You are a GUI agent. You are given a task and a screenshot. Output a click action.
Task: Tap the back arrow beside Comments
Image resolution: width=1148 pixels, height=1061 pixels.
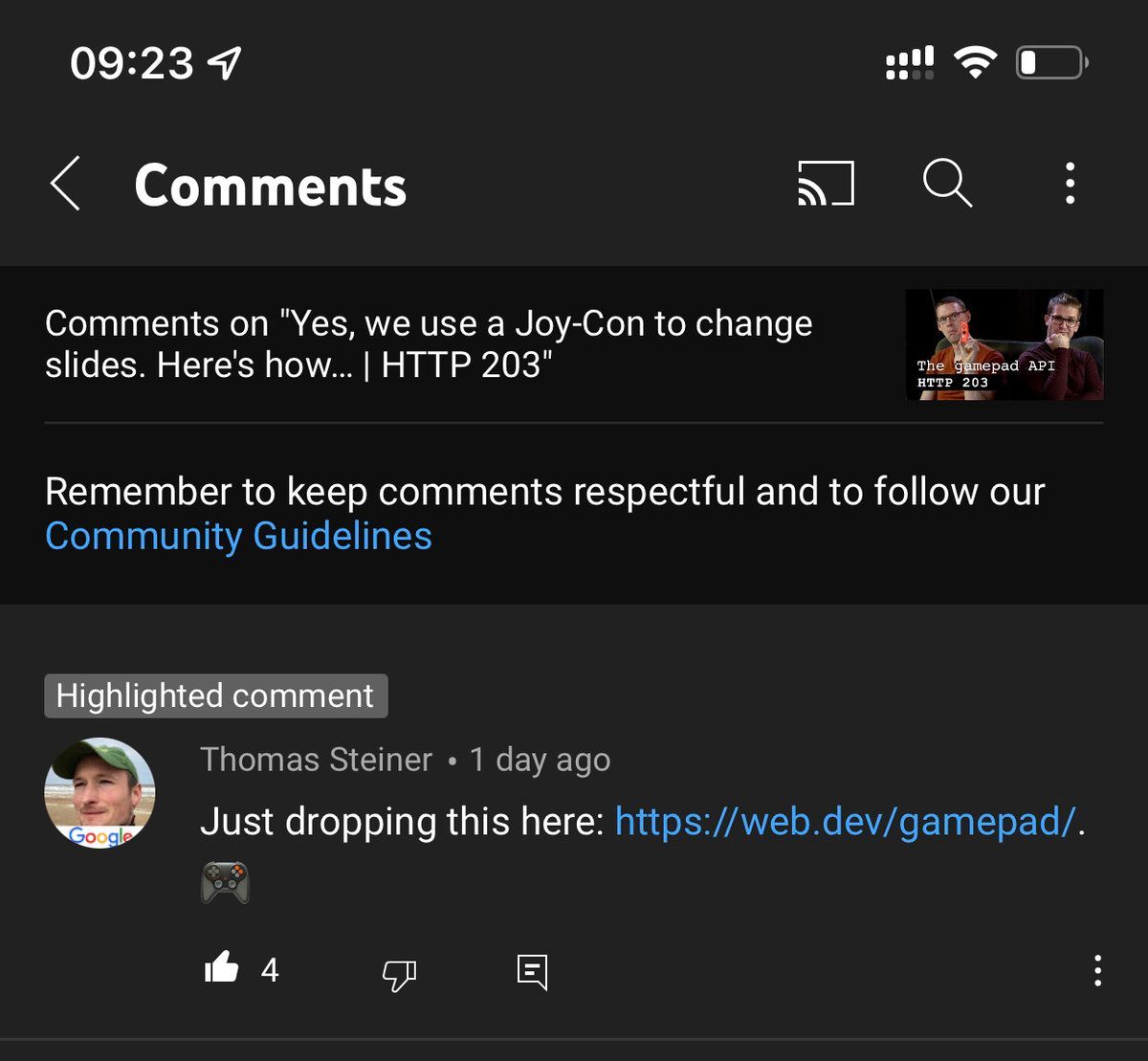(x=65, y=184)
